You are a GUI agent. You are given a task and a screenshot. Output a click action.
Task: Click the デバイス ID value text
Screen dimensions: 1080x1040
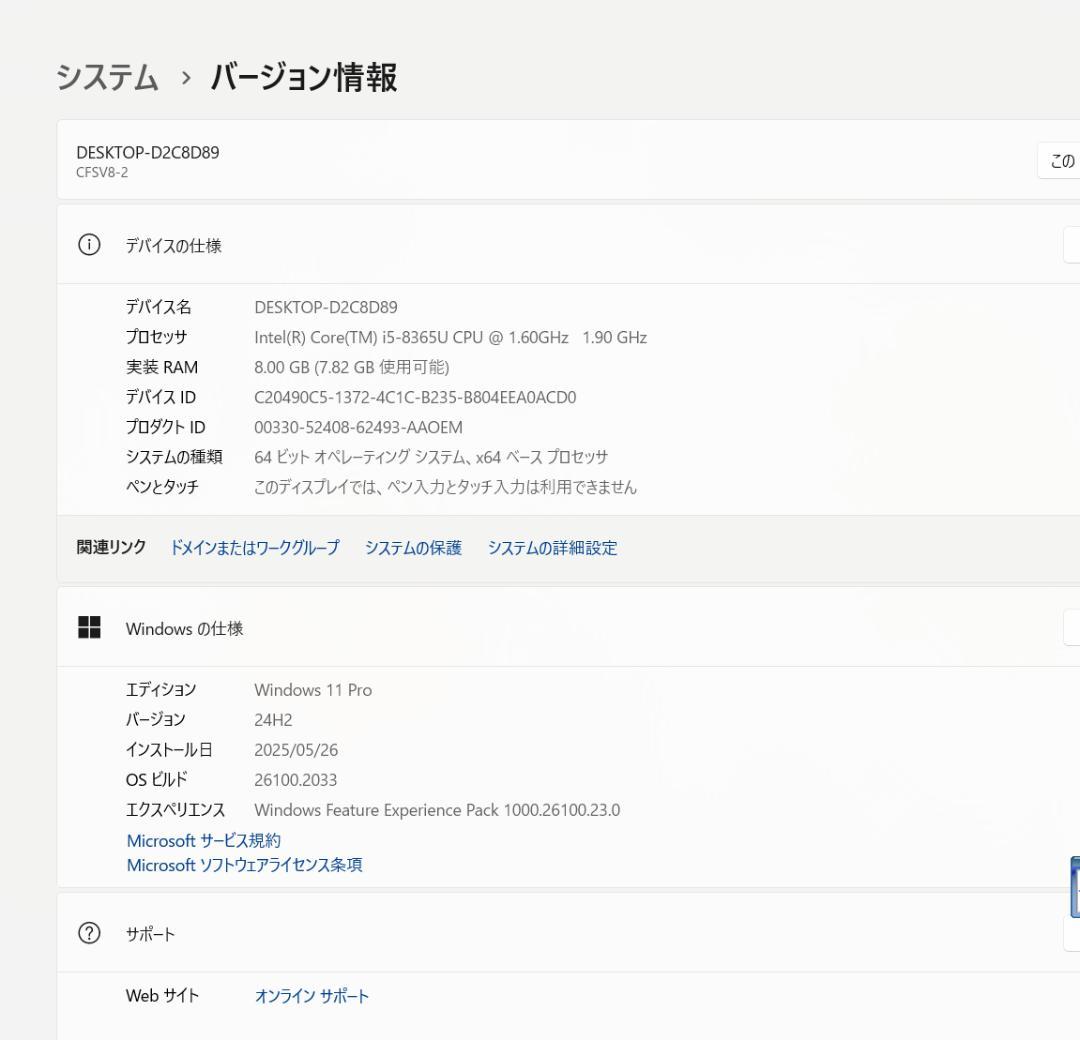point(415,397)
